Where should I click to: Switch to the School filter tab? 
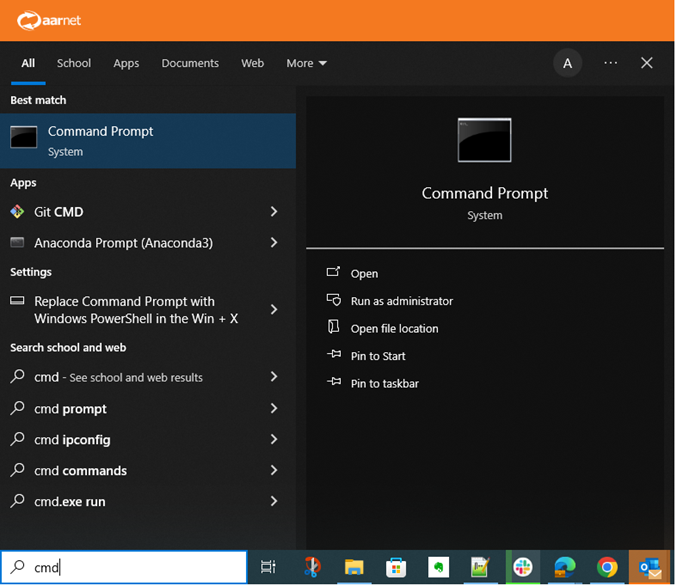coord(74,63)
